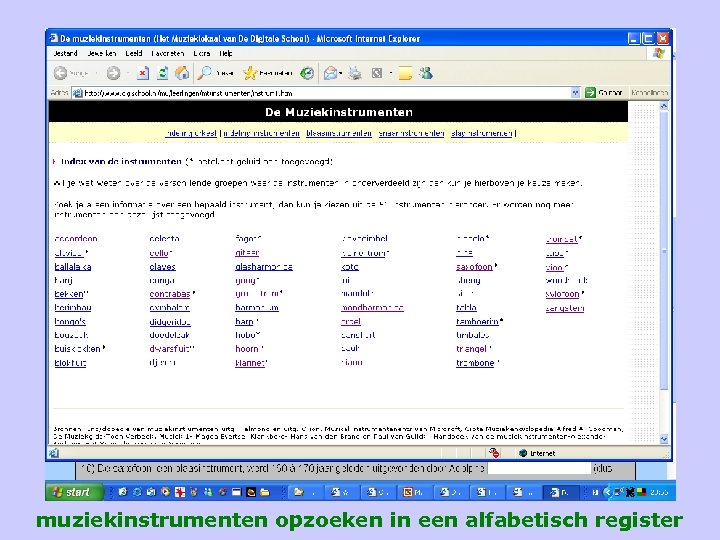
Task: Open the Start button
Action: point(75,492)
